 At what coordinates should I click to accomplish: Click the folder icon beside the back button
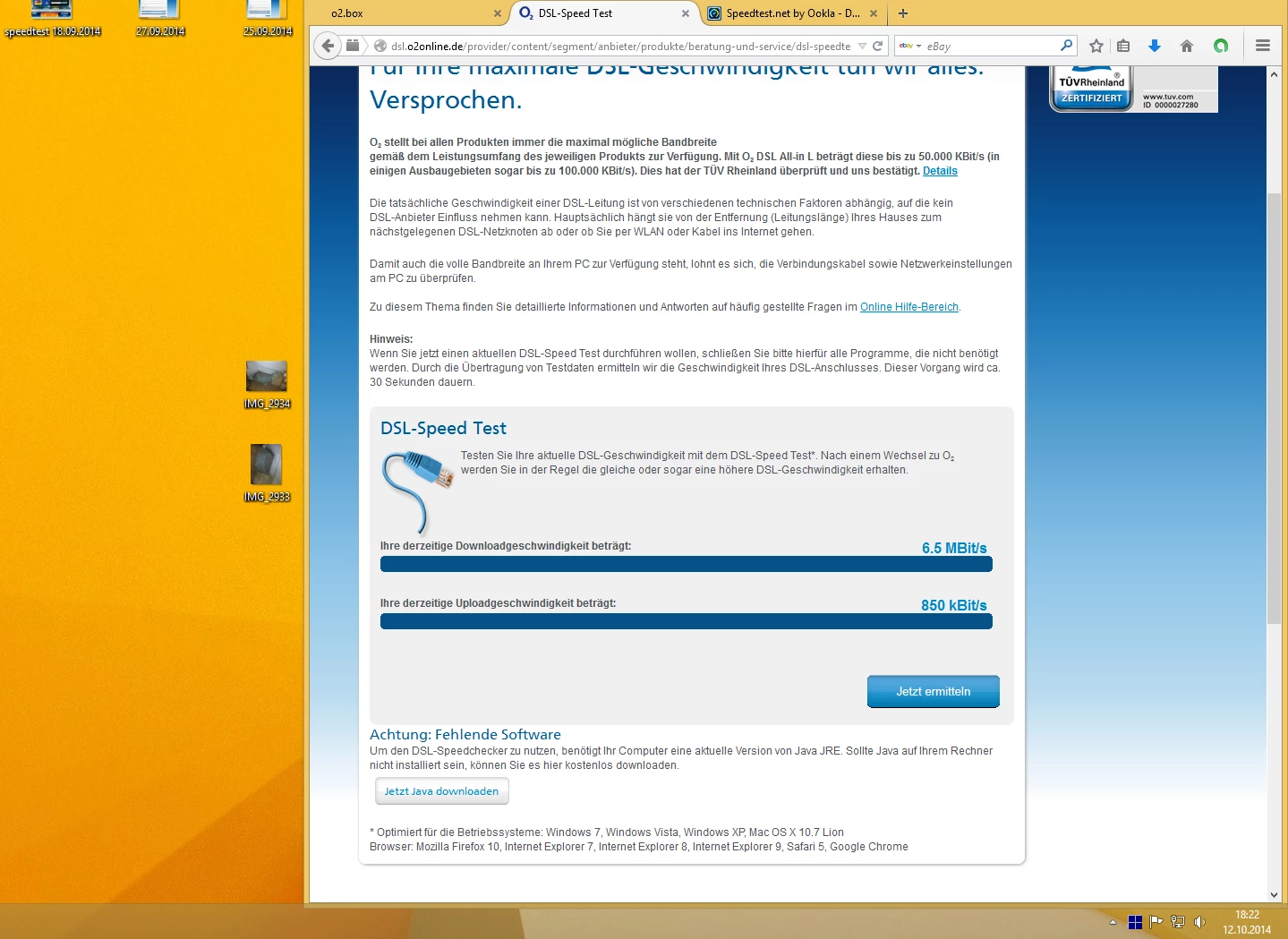coord(353,46)
